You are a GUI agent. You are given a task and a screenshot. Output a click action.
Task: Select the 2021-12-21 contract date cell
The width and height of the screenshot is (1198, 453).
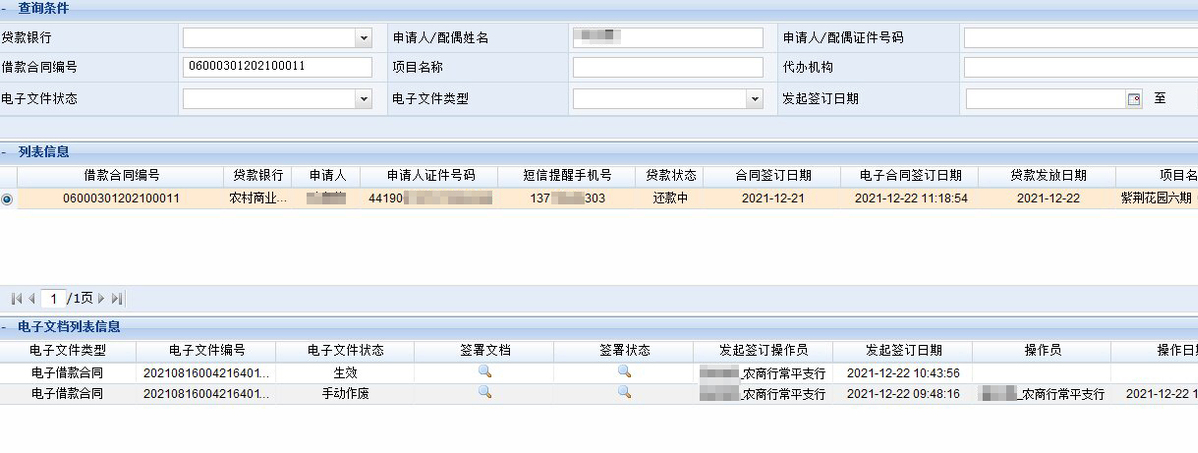773,199
